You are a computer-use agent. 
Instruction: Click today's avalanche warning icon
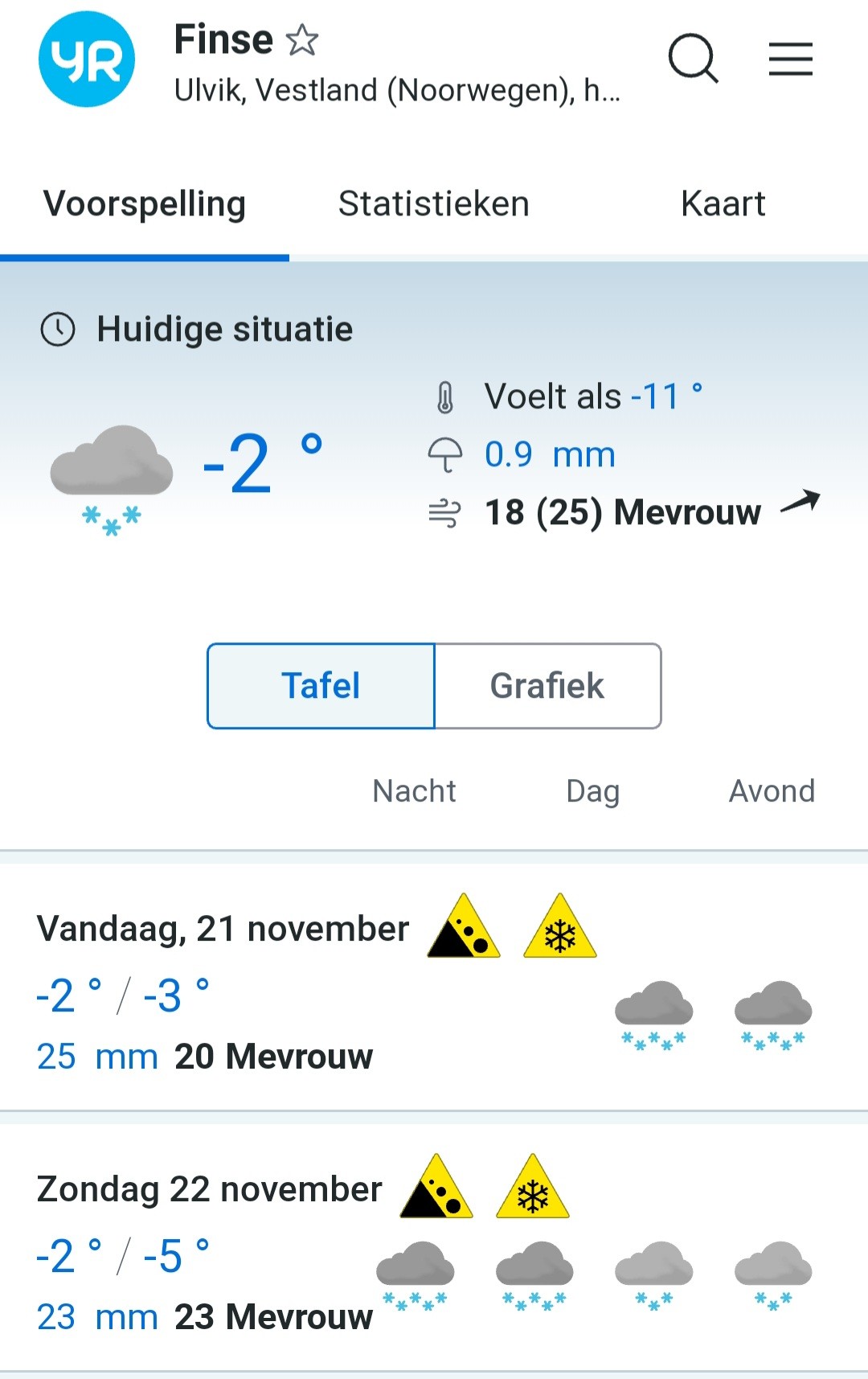click(464, 927)
